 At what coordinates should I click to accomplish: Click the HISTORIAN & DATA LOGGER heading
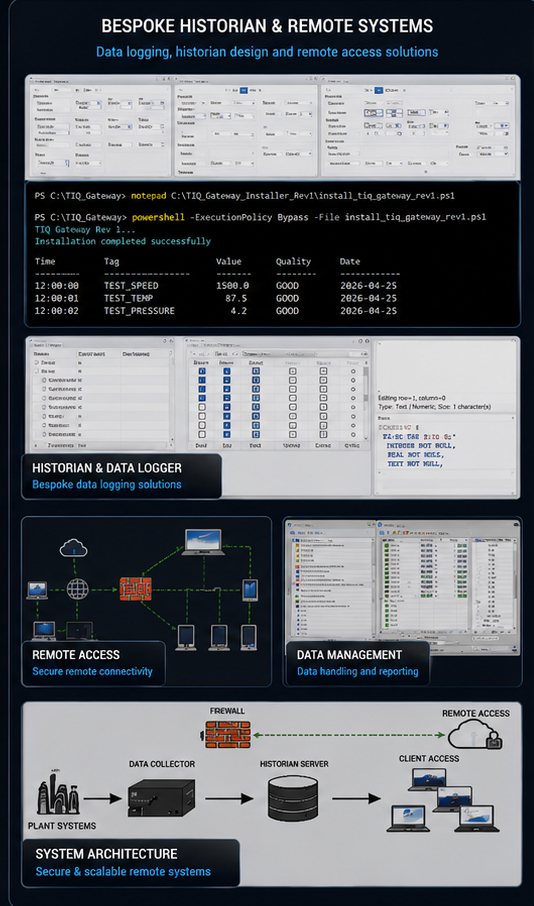[107, 468]
